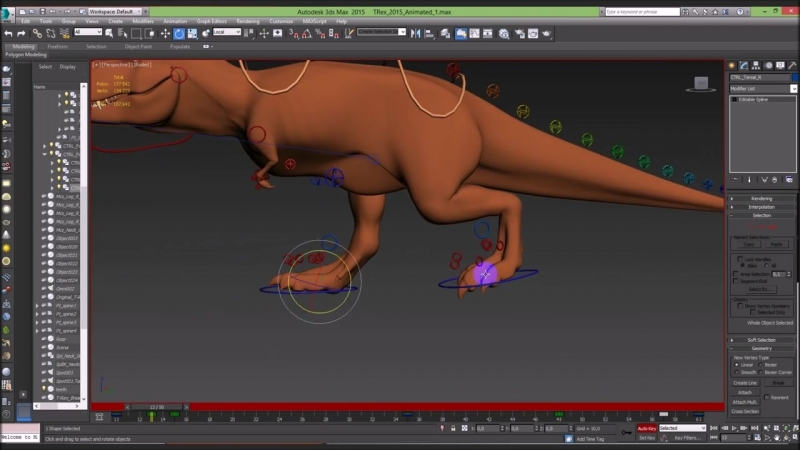Toggle Percent Snap
Screen dimensions: 800x450
[x=320, y=34]
